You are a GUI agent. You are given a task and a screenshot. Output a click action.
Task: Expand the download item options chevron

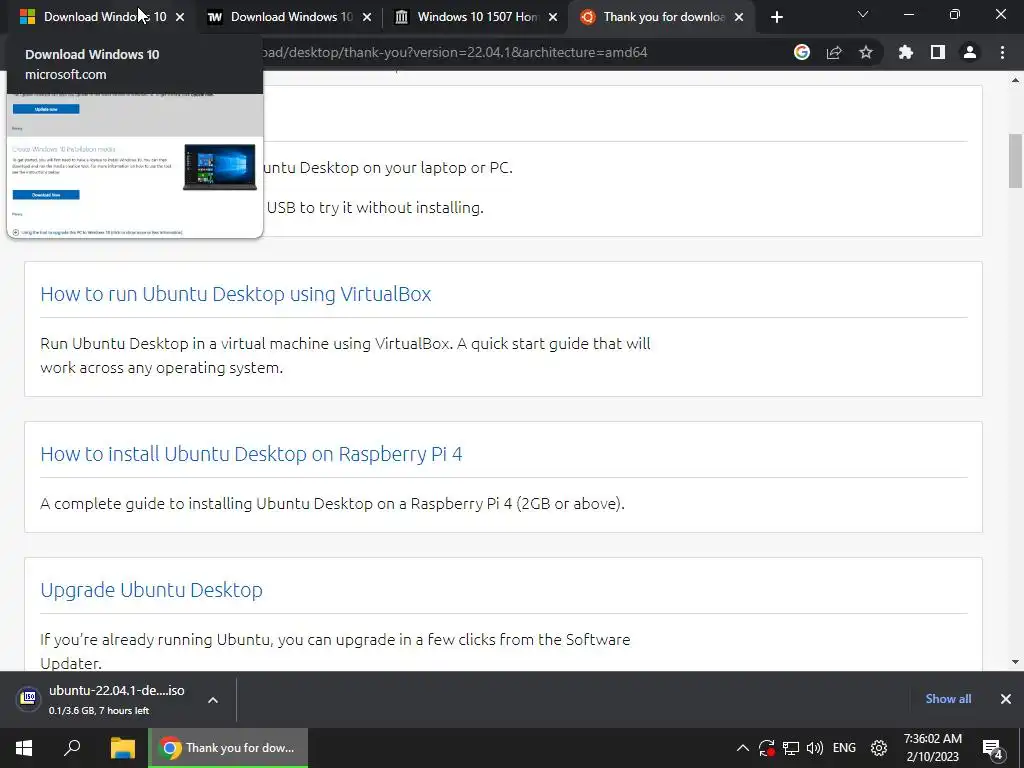pos(213,700)
